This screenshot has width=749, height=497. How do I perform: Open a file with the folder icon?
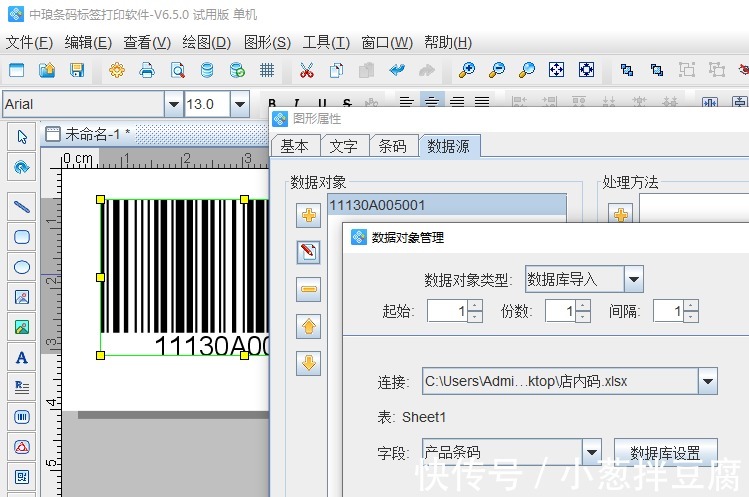47,71
